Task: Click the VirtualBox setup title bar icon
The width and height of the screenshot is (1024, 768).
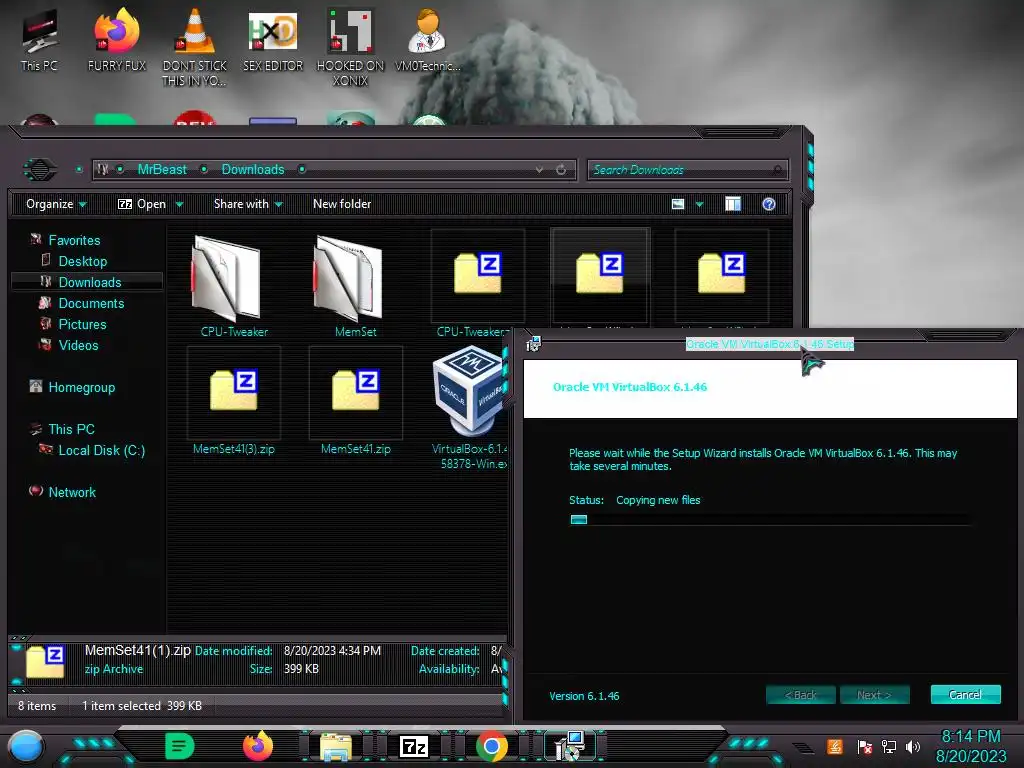Action: (534, 344)
